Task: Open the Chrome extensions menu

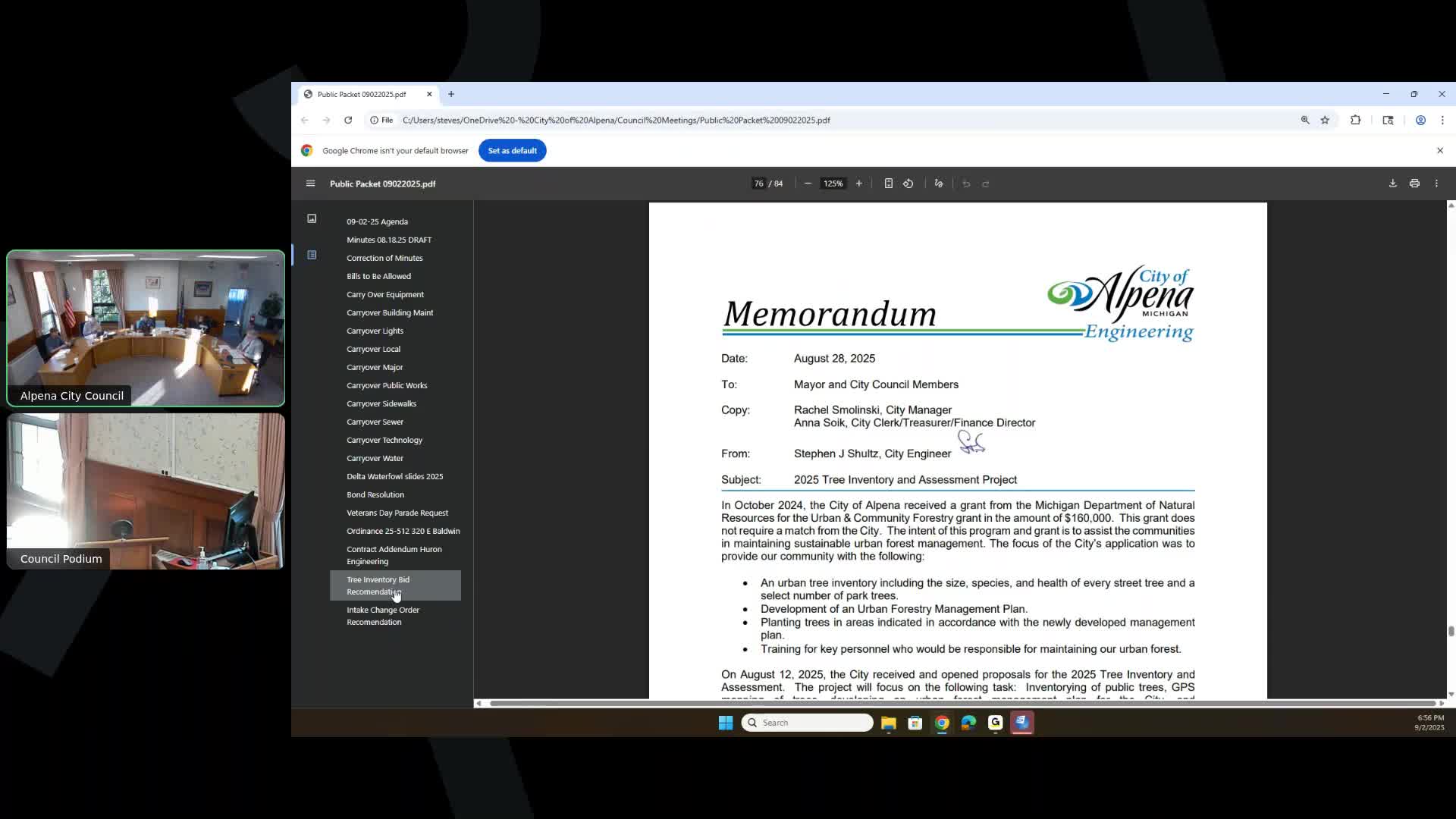Action: tap(1355, 120)
